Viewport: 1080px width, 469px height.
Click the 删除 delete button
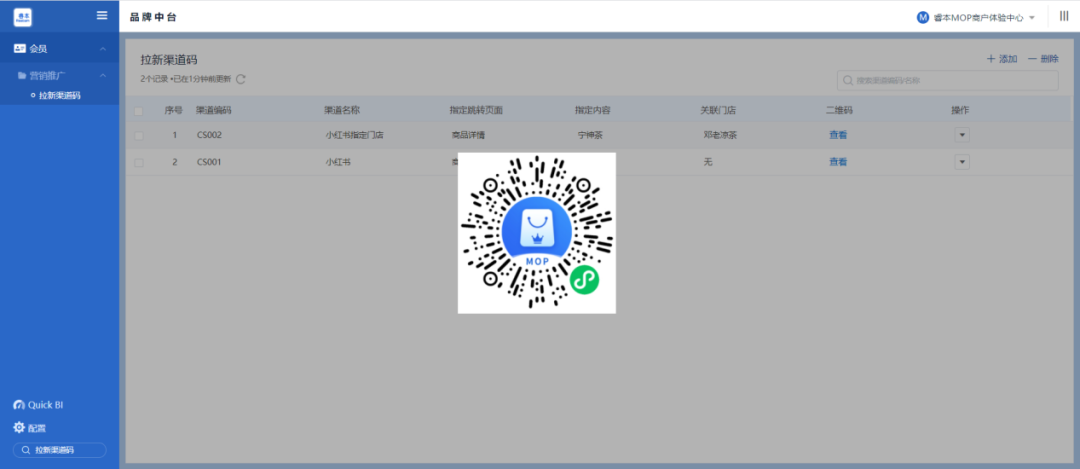(1043, 59)
